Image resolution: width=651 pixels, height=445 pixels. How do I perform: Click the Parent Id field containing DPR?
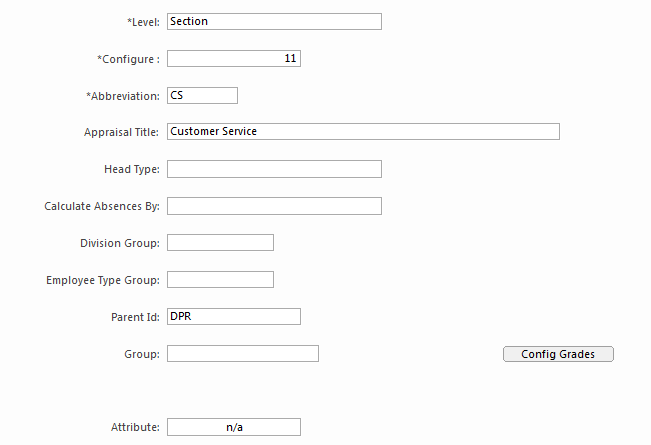click(x=233, y=317)
